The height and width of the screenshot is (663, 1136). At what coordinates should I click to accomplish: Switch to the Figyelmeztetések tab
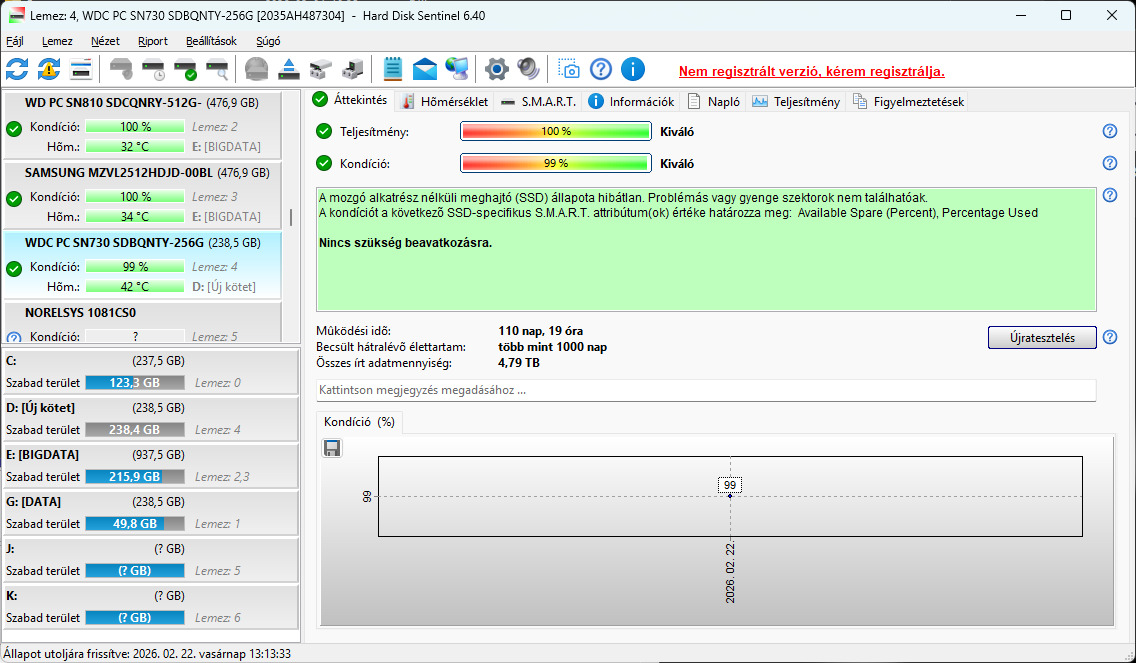coord(909,102)
